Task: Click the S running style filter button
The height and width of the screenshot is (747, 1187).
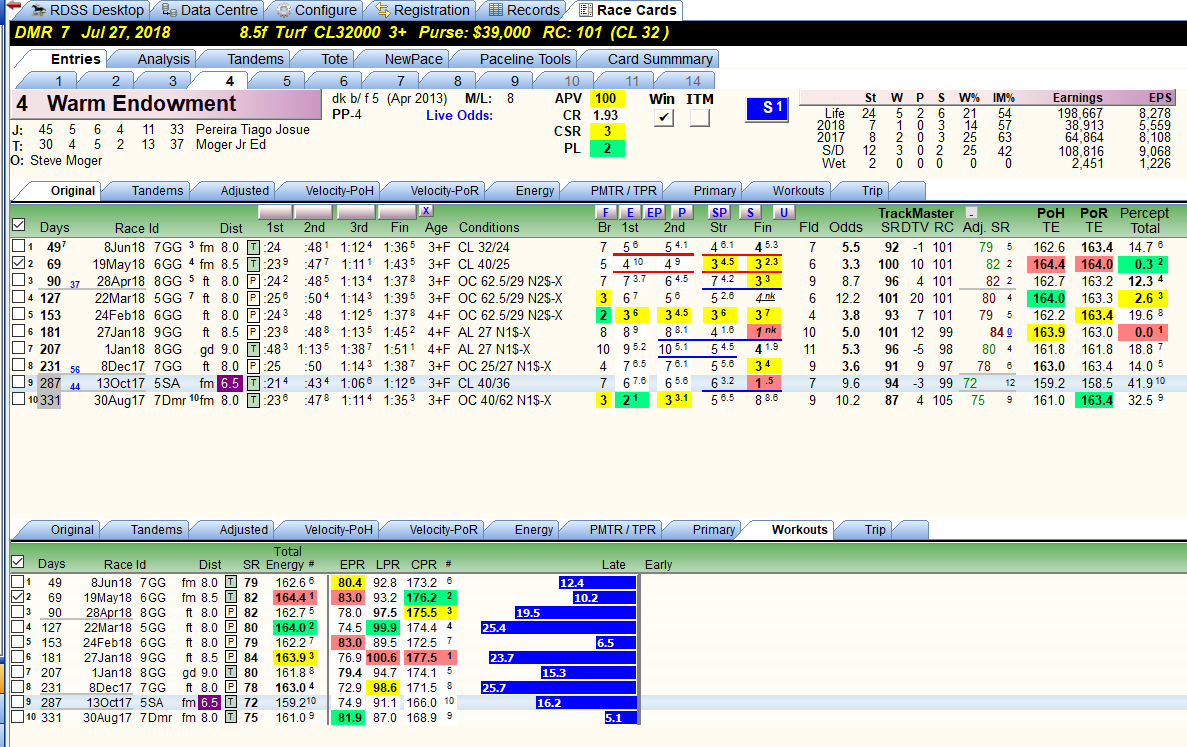Action: point(749,213)
